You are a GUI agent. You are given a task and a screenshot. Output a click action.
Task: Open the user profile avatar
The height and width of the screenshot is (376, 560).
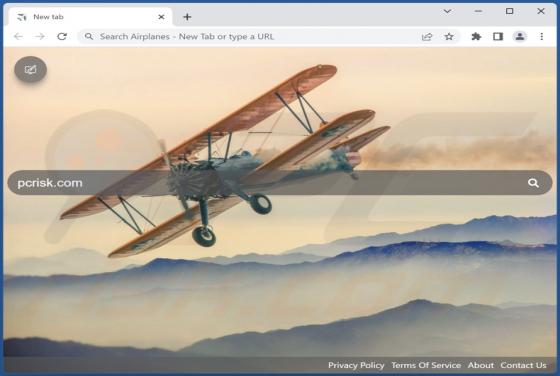pyautogui.click(x=520, y=36)
